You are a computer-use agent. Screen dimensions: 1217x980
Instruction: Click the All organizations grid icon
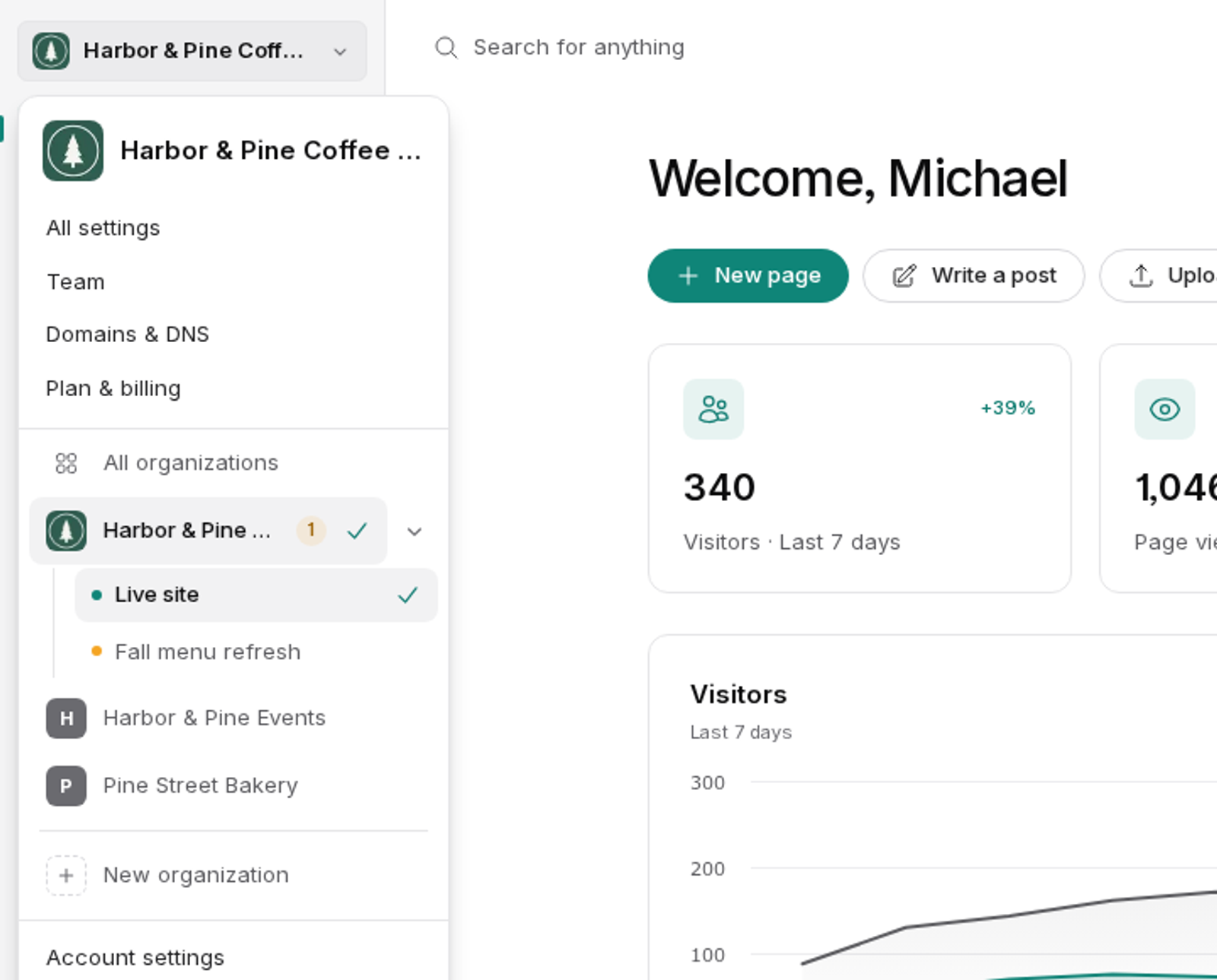(x=66, y=463)
